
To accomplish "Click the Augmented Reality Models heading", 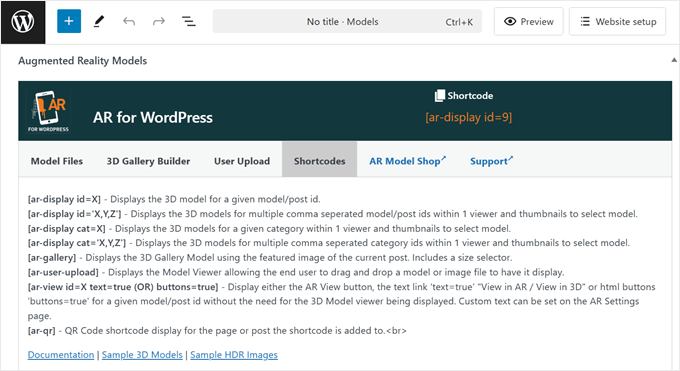I will click(82, 61).
